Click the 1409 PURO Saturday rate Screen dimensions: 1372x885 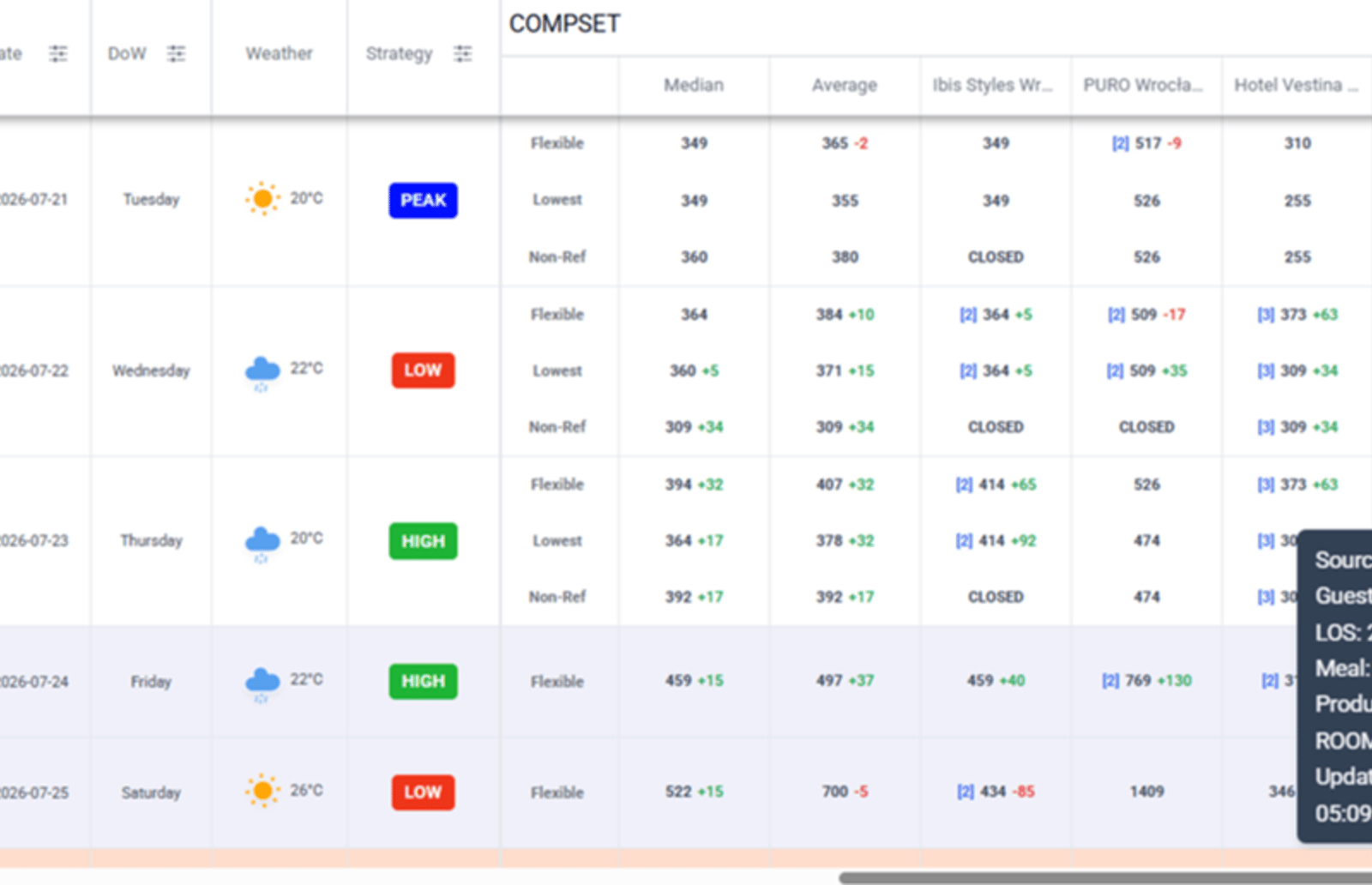click(1146, 792)
